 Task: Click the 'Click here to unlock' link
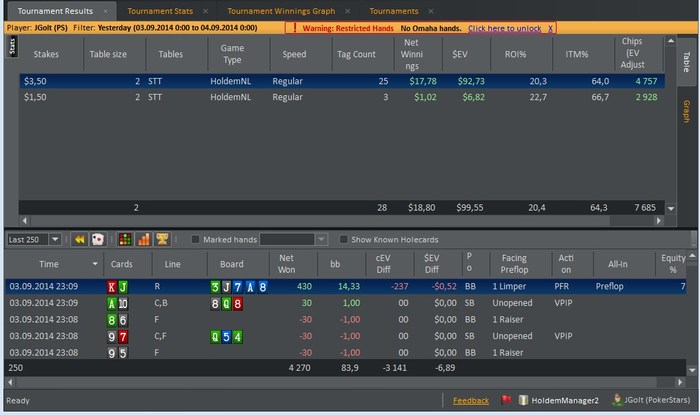click(x=504, y=28)
